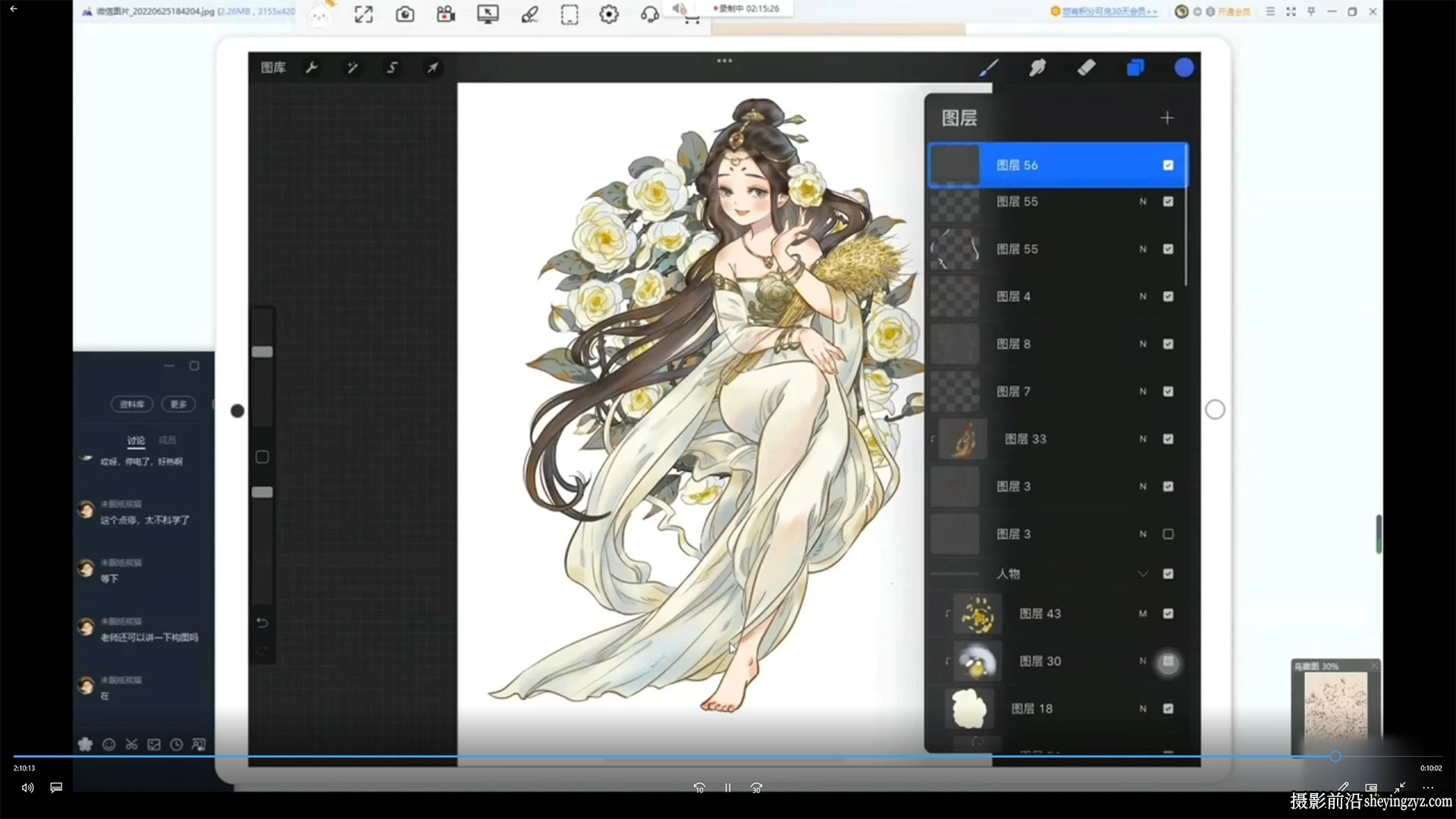Open blend mode N for 图层 8

click(x=1143, y=344)
